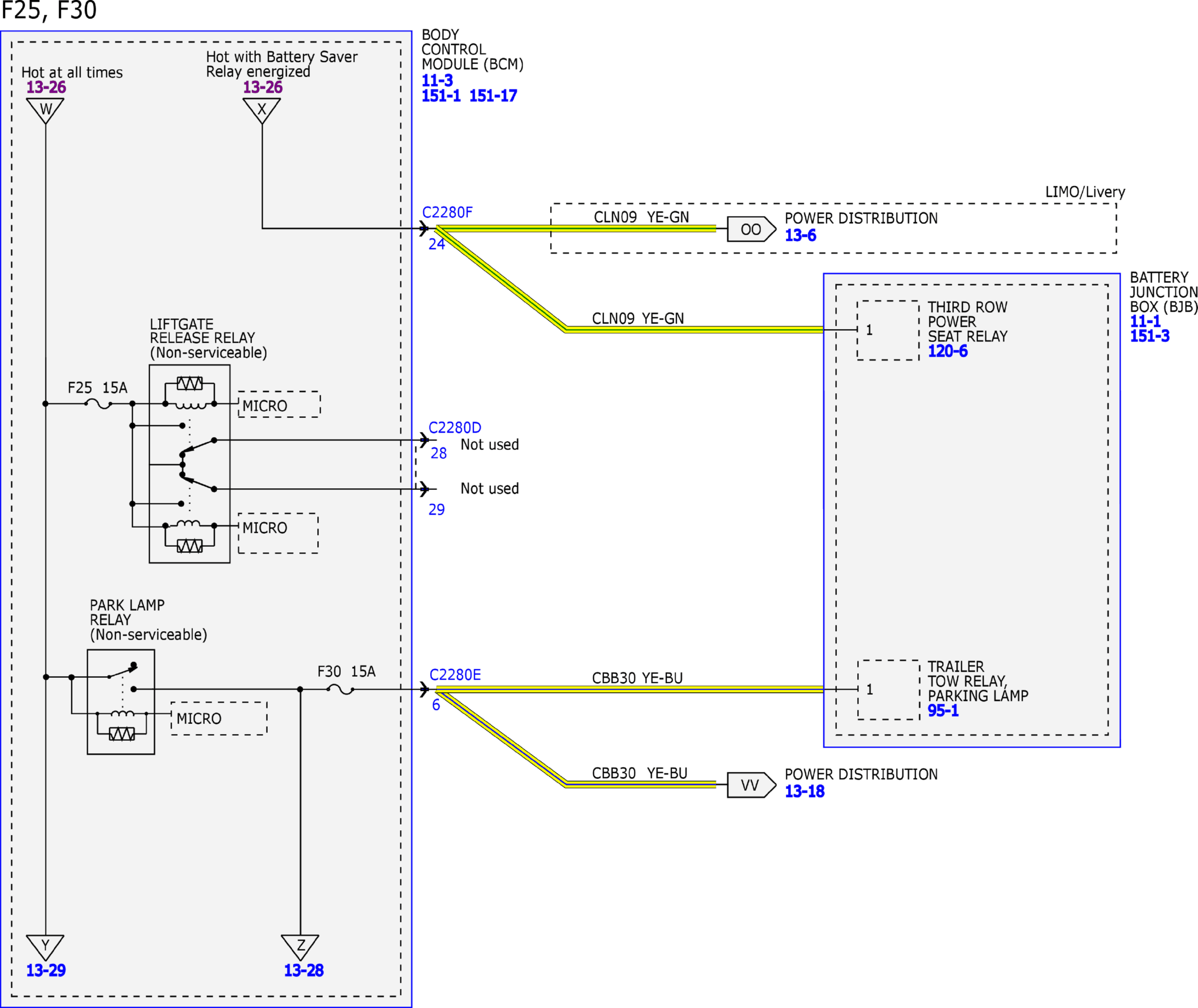Click the VV off-page arrow symbol
The width and height of the screenshot is (1198, 1008).
click(x=751, y=785)
